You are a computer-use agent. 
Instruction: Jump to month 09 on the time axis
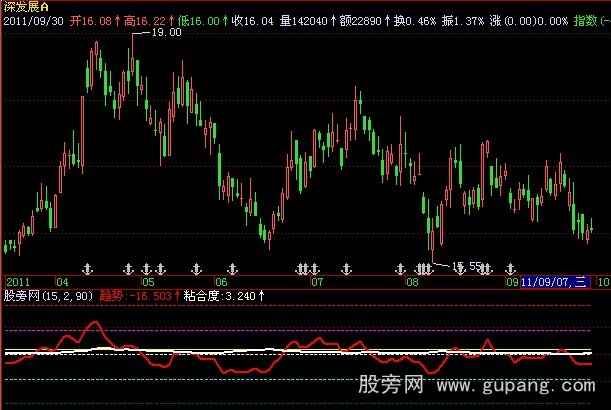(512, 282)
